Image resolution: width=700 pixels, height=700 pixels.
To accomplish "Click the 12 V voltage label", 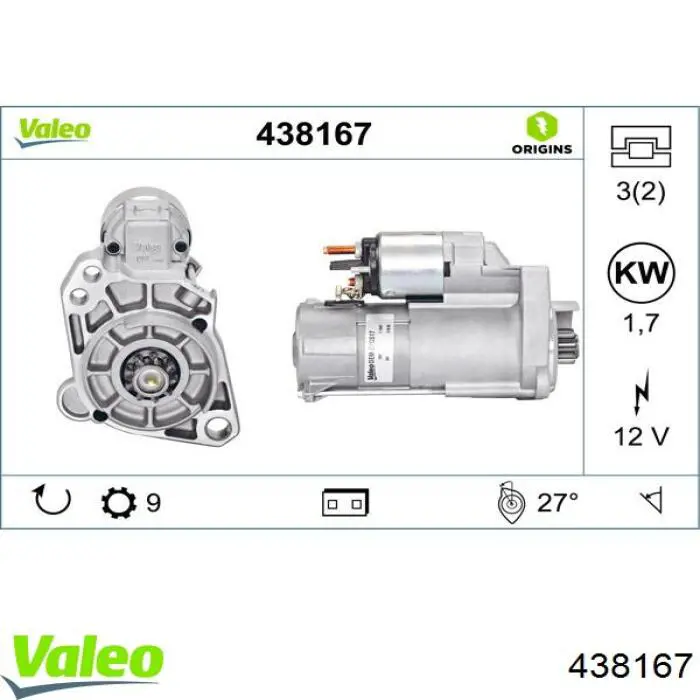I will click(642, 436).
